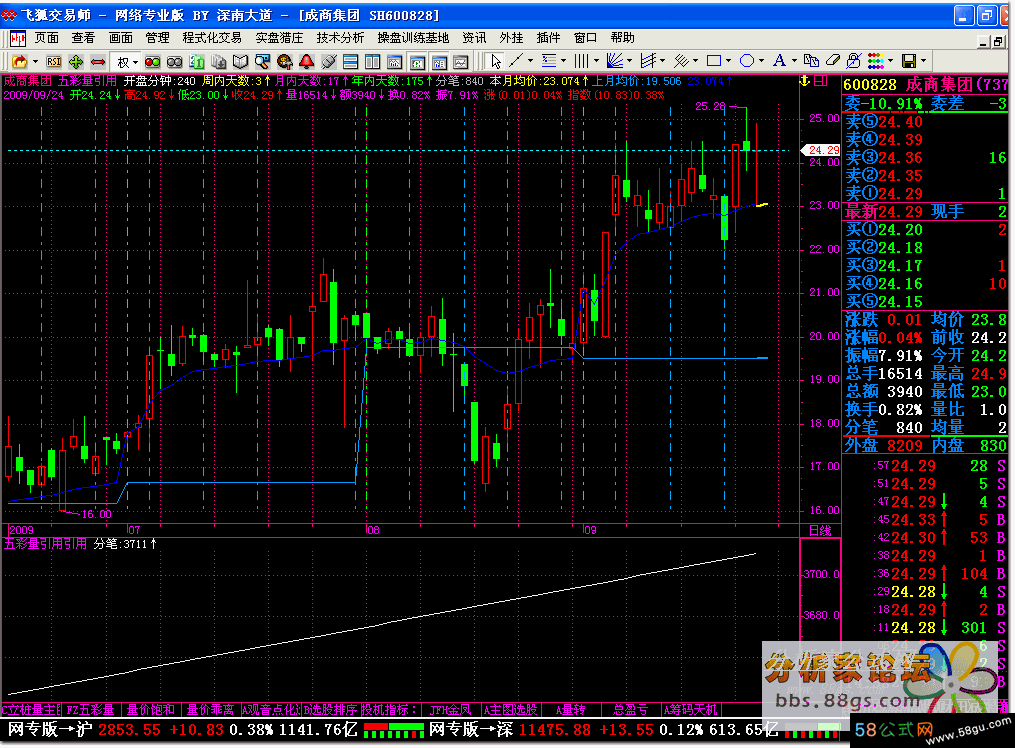Open the 页面 menu
This screenshot has width=1015, height=748.
coord(46,38)
